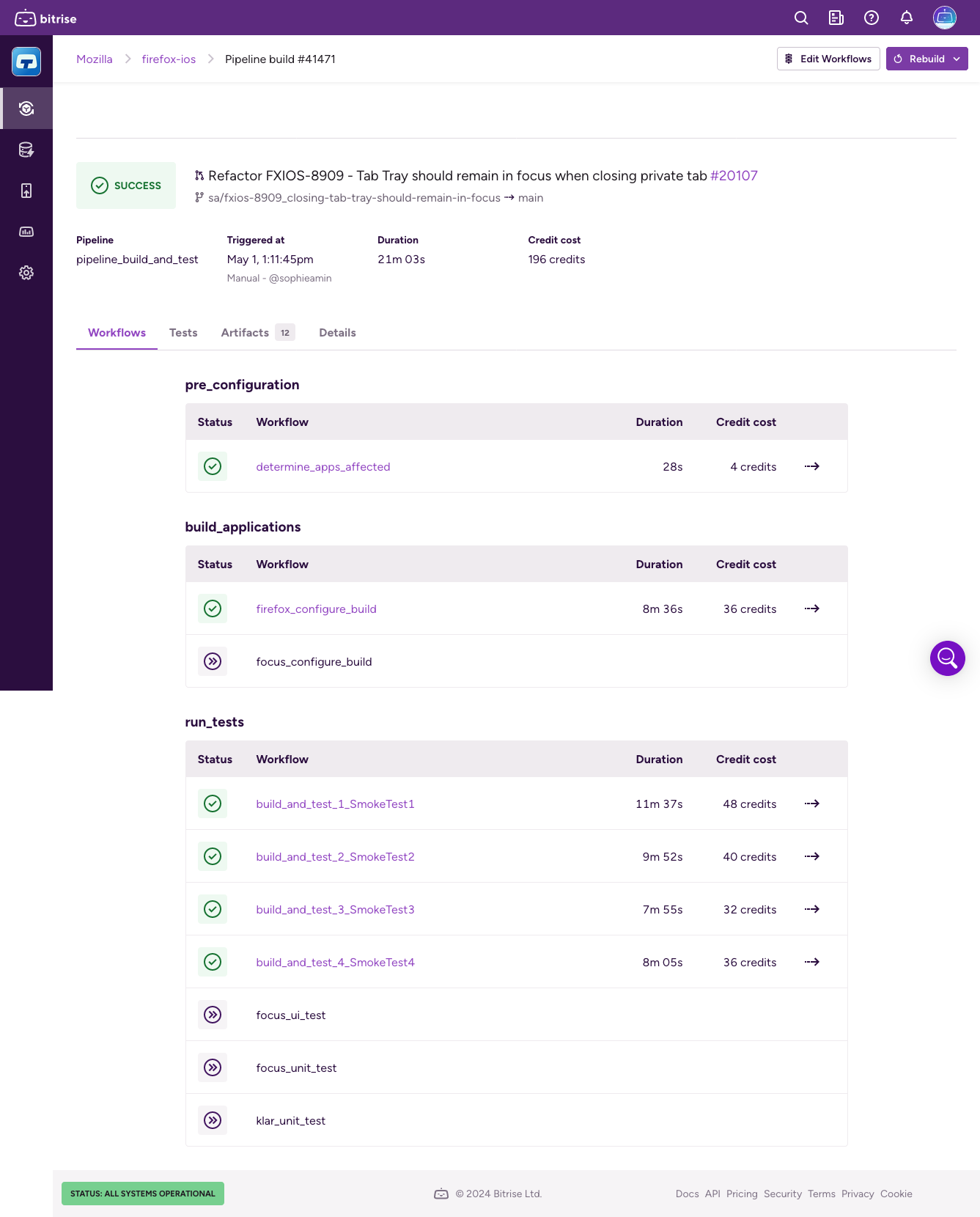Expand the Rebuild dropdown arrow

(x=957, y=59)
